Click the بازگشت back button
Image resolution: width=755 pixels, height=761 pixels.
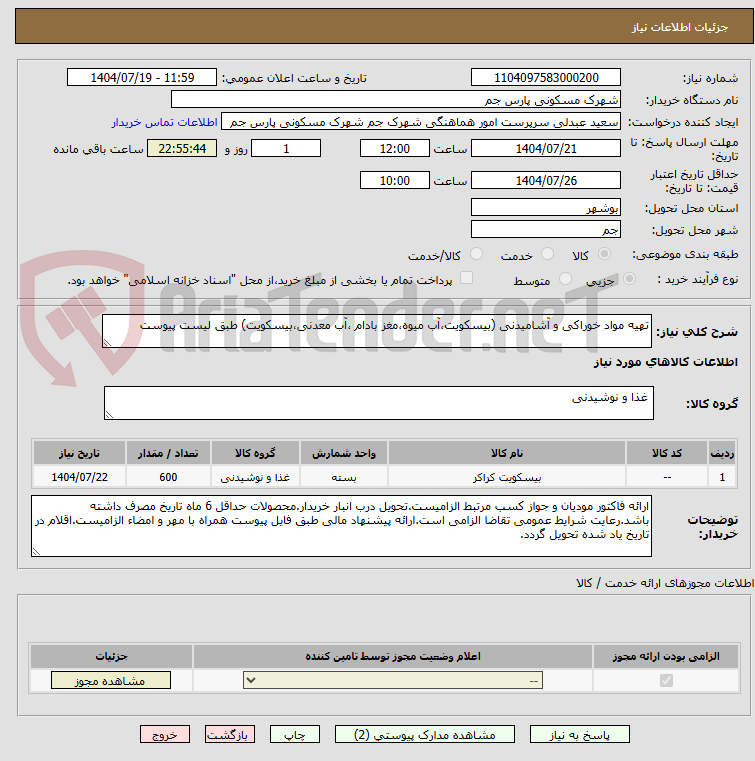point(230,734)
